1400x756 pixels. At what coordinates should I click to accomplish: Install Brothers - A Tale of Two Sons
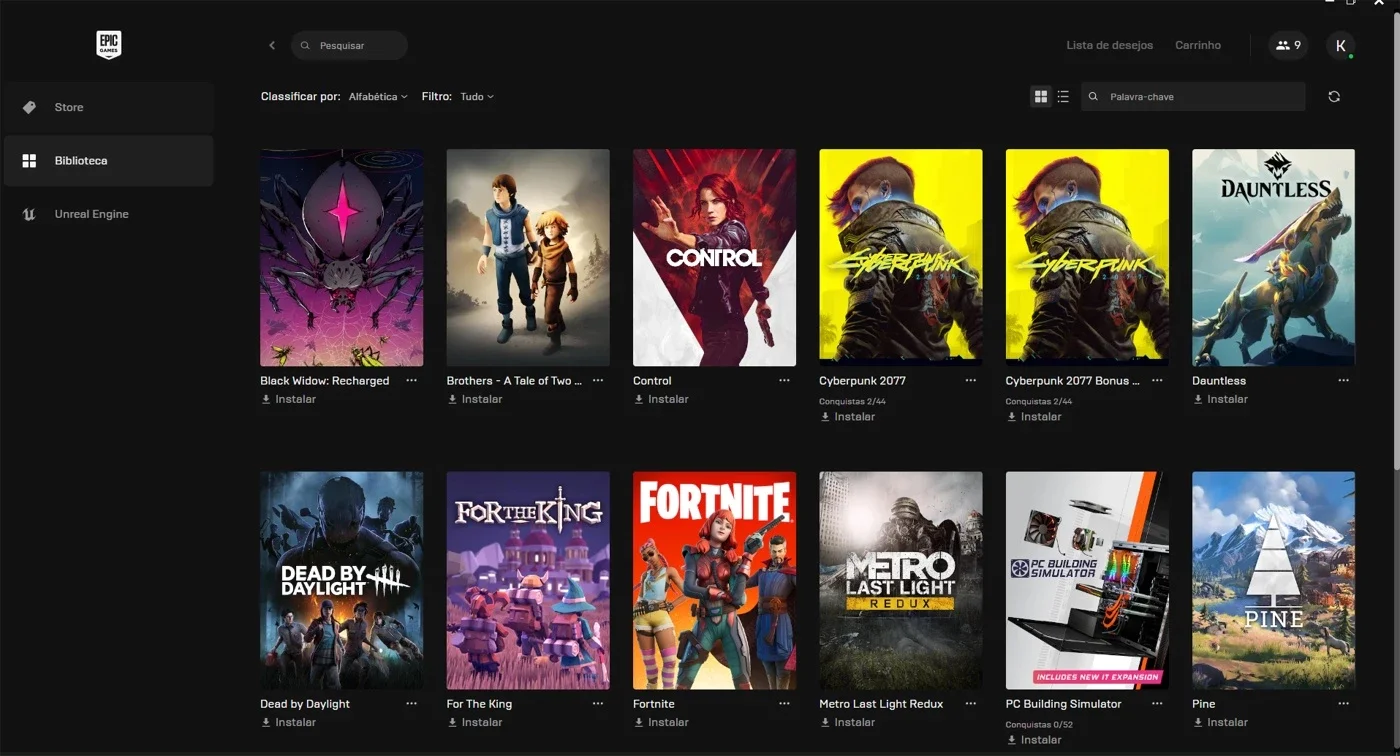[x=475, y=399]
